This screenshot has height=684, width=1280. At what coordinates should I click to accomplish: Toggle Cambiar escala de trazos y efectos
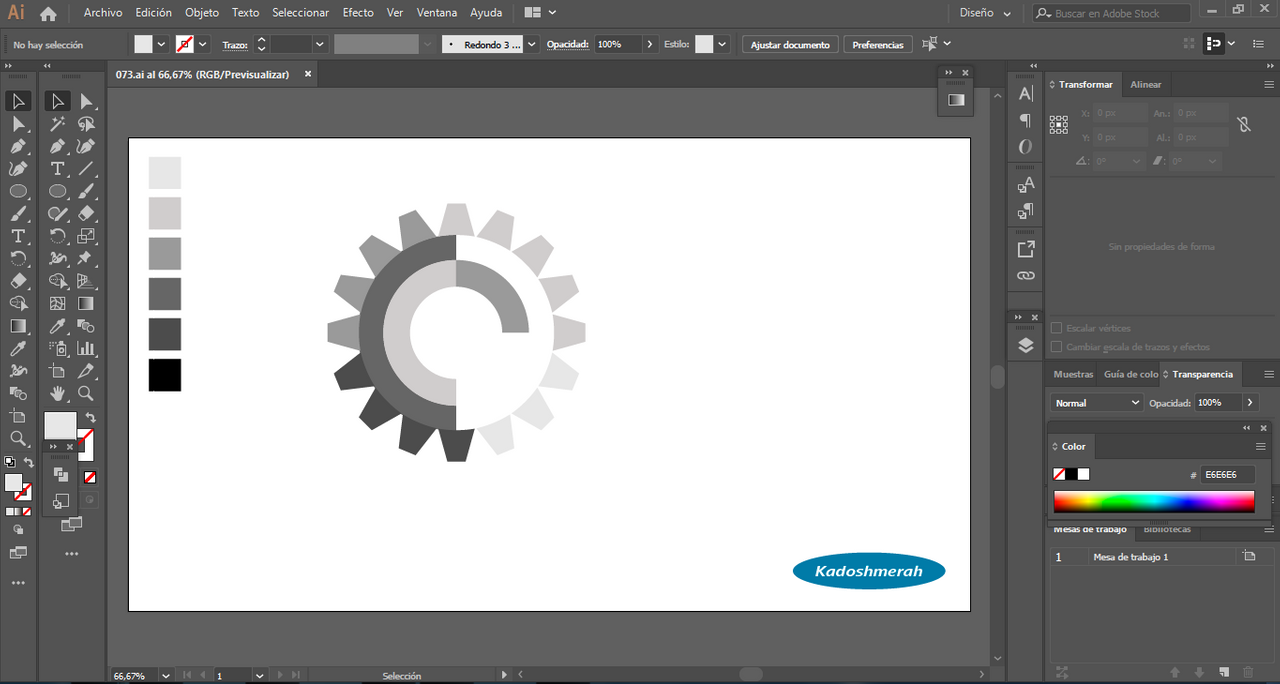(1056, 347)
